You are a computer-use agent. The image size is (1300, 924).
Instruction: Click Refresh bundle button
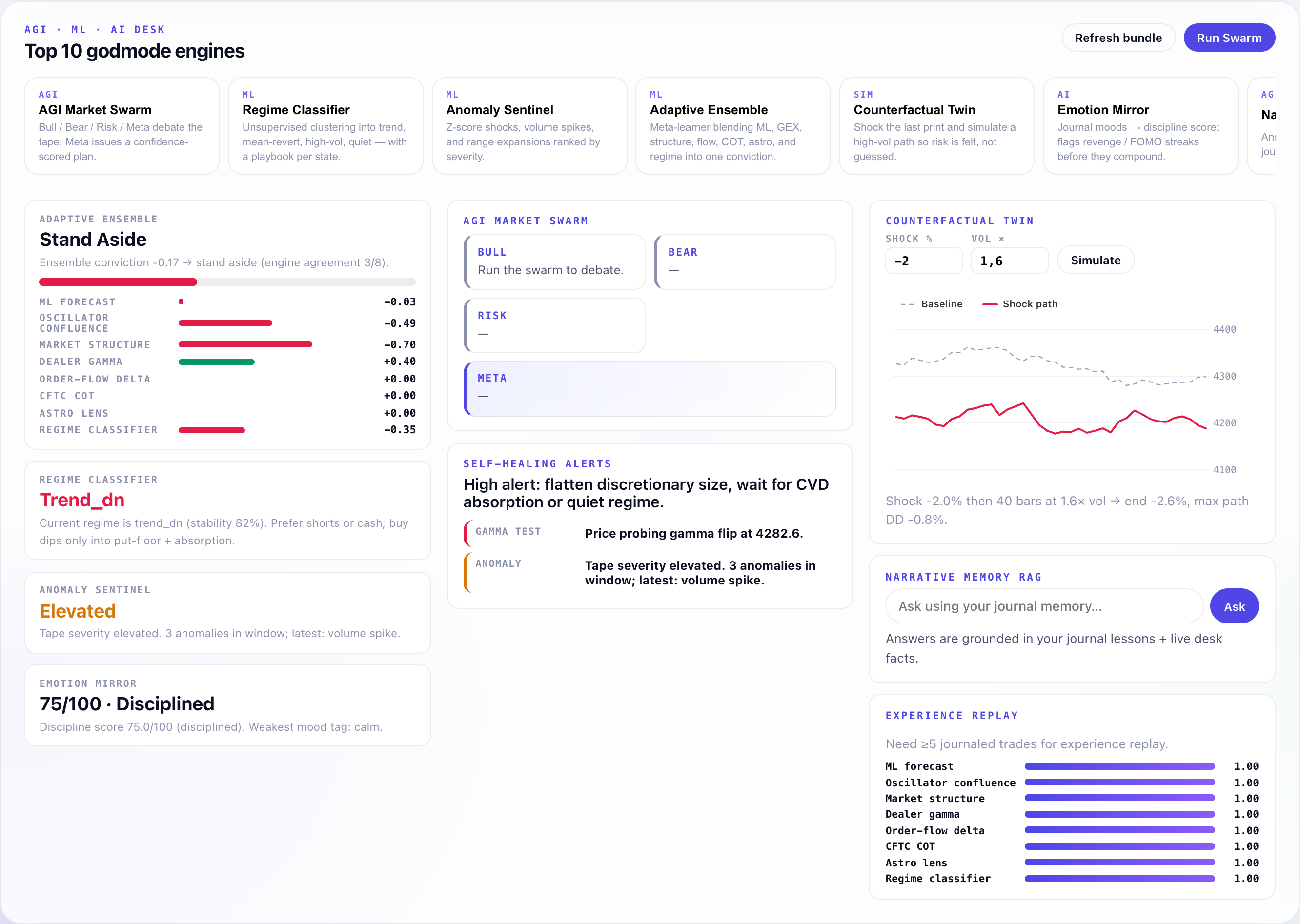(1118, 38)
